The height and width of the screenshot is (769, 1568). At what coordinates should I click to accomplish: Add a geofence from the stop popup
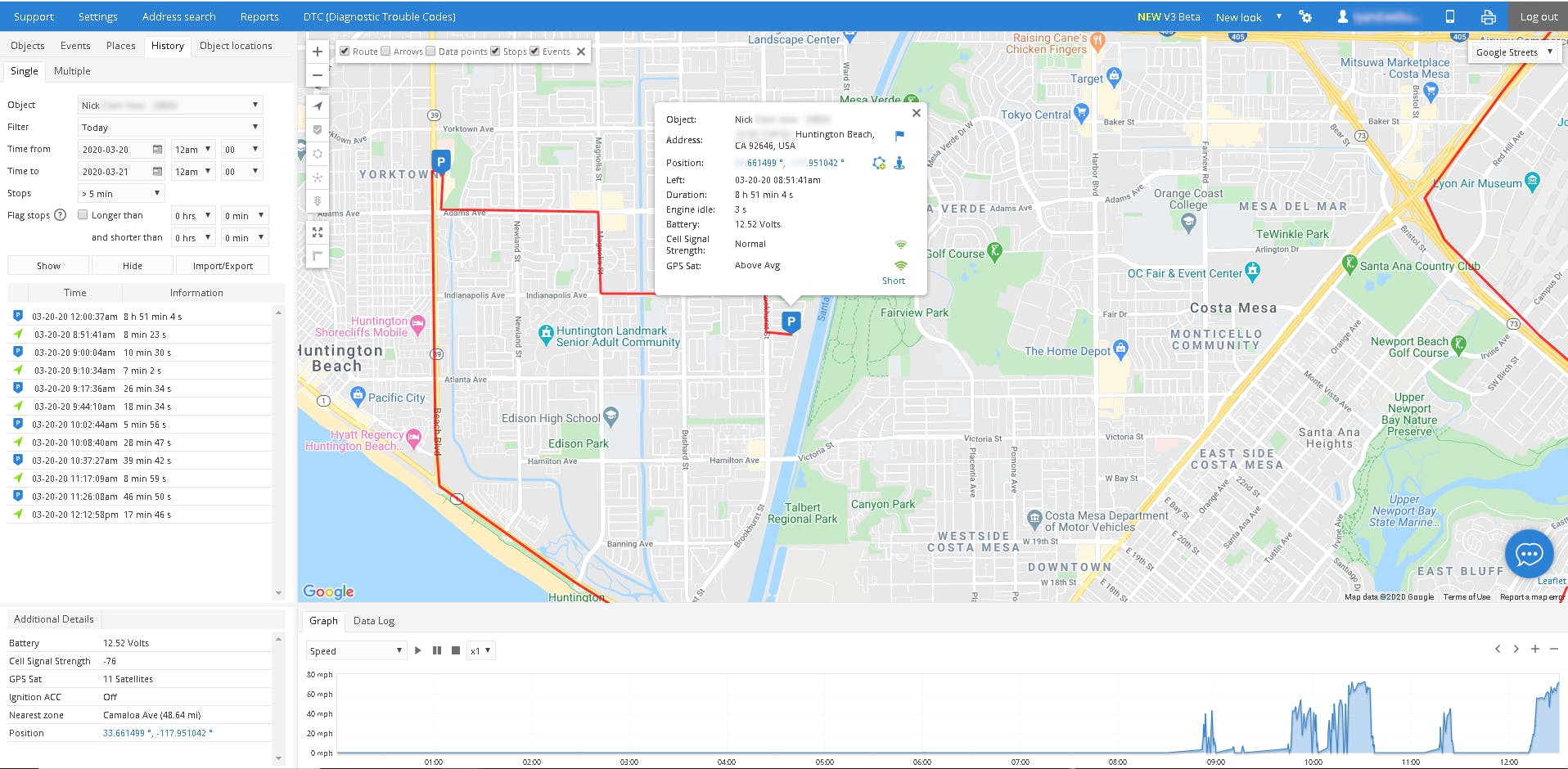coord(879,164)
